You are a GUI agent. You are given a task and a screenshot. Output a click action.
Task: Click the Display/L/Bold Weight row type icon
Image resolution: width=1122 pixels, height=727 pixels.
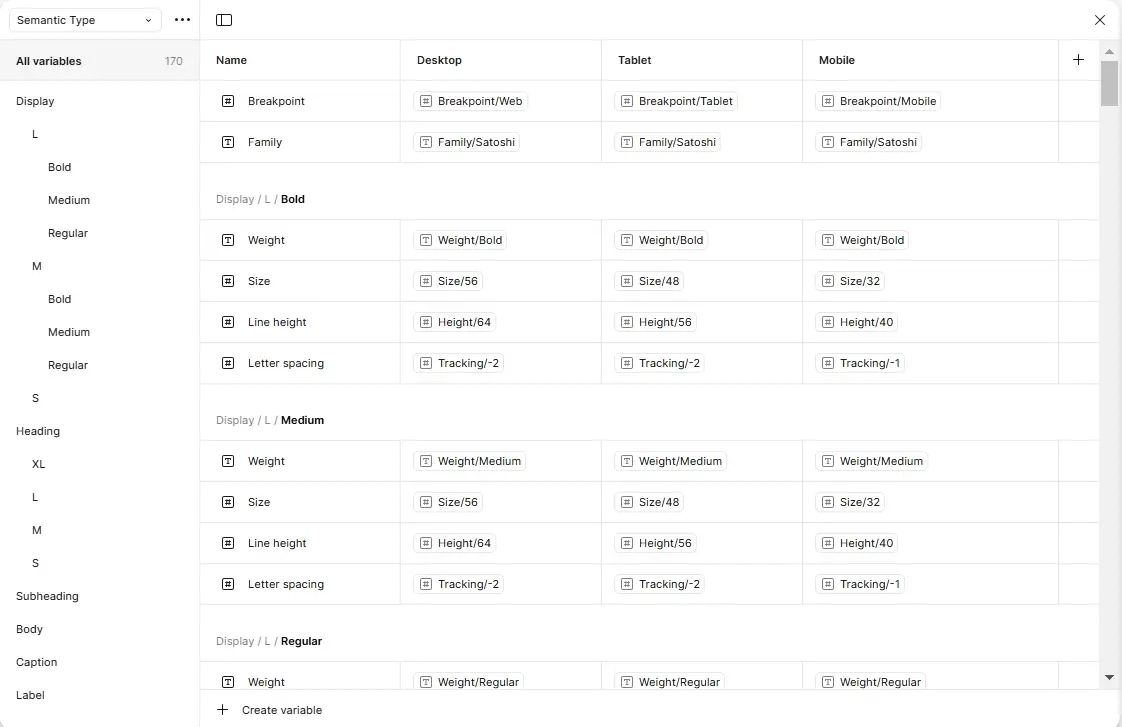click(x=228, y=240)
